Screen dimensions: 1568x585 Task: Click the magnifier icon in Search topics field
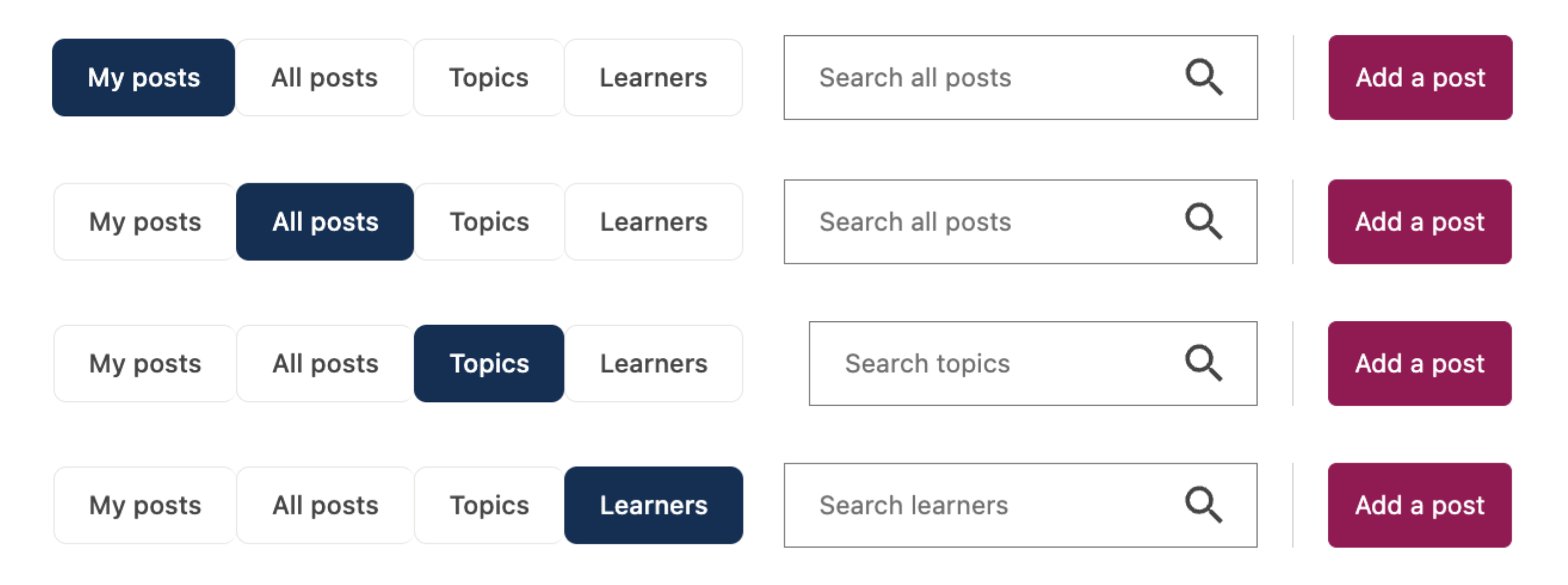click(1203, 363)
